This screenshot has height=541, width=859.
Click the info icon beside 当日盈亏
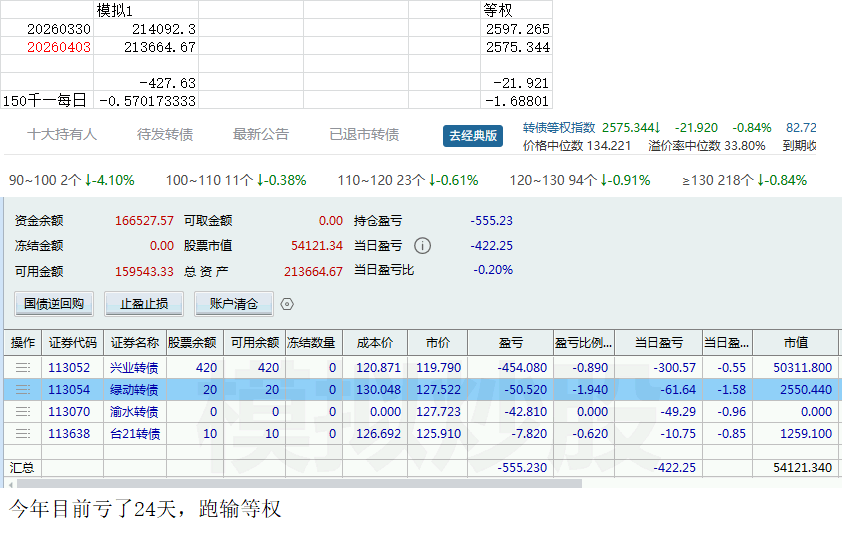[423, 246]
